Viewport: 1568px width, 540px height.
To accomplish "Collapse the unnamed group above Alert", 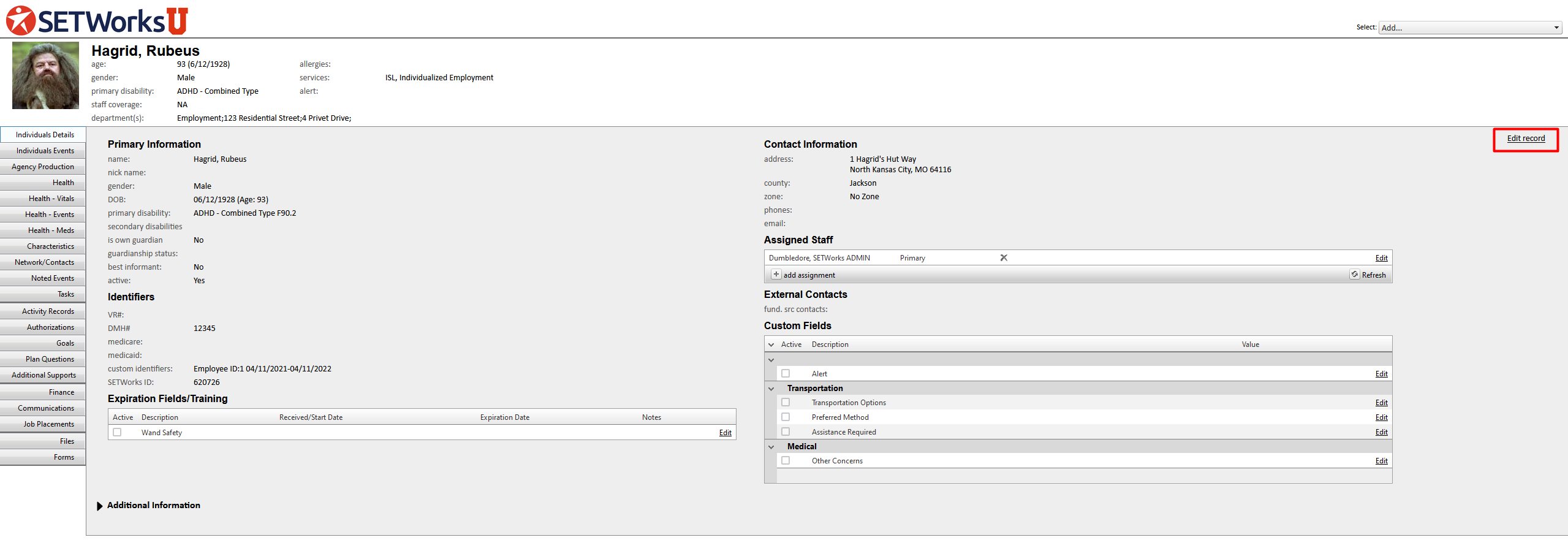I will [x=771, y=360].
